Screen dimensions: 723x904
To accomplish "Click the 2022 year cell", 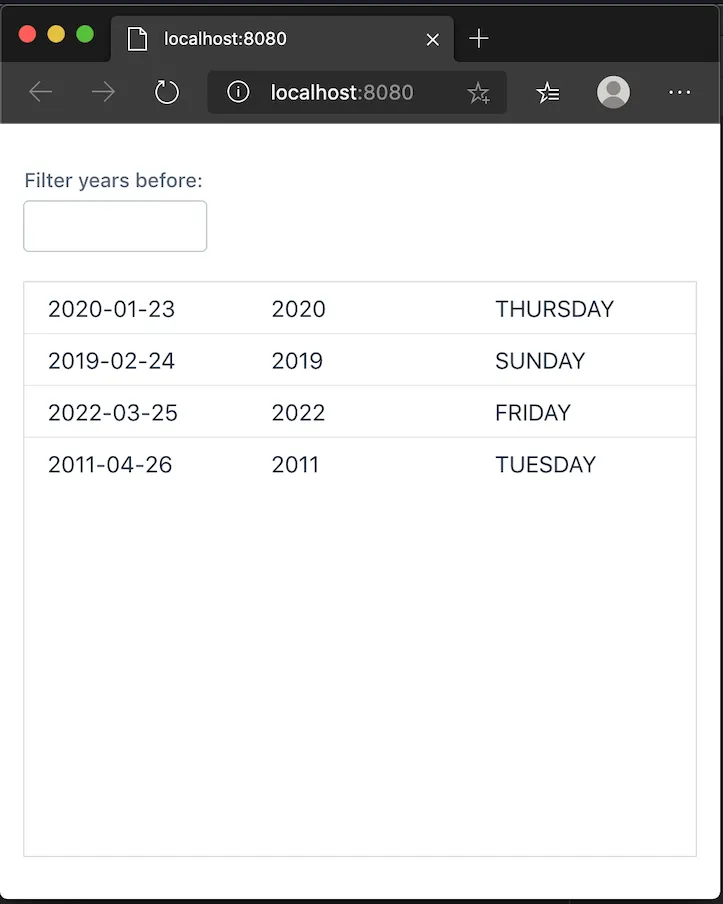I will [x=298, y=413].
